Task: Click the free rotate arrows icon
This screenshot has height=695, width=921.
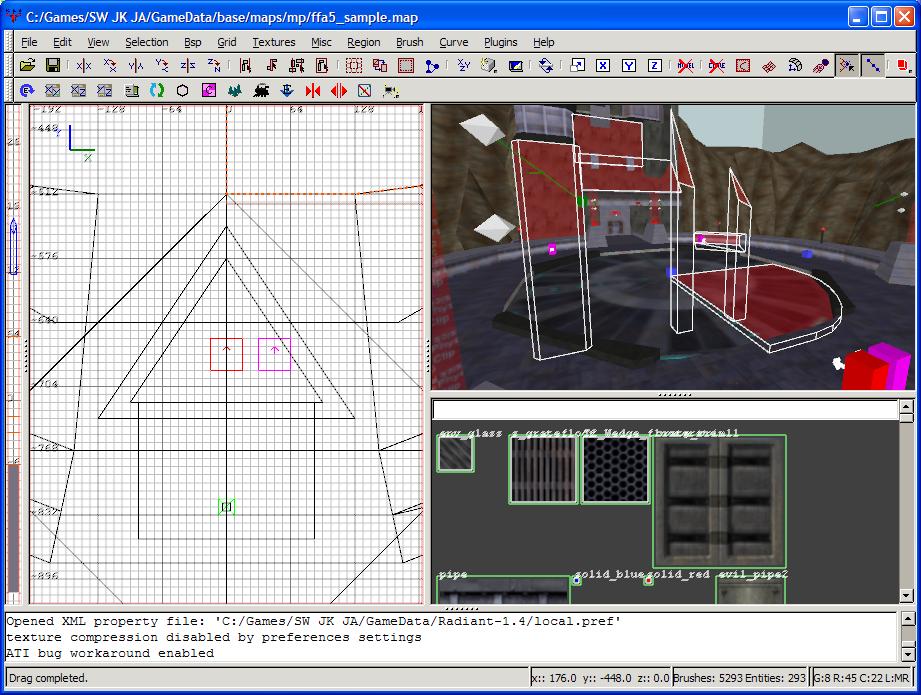Action: click(546, 65)
